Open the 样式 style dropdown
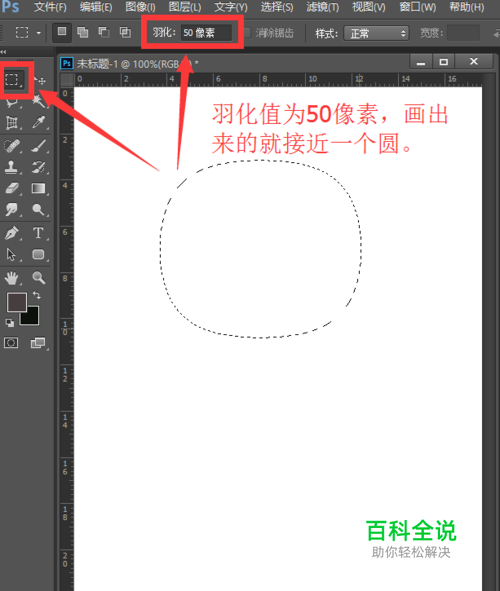This screenshot has width=500, height=591. [376, 34]
